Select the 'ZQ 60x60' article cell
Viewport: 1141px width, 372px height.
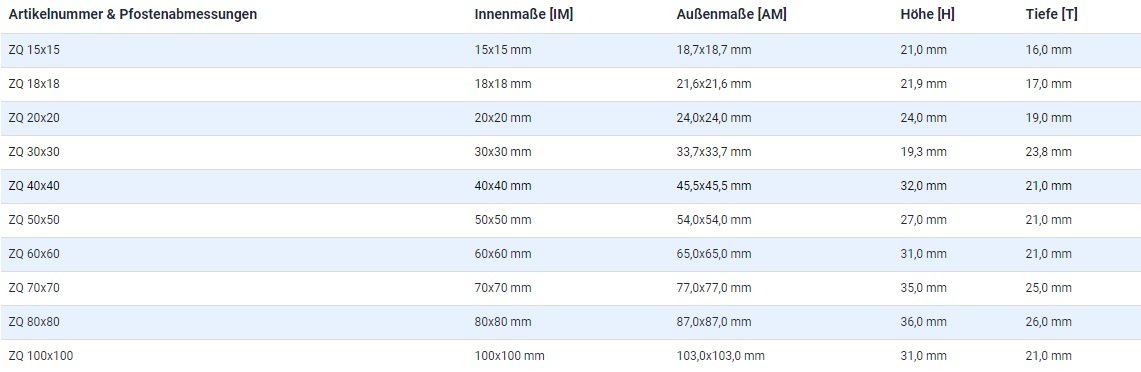[34, 254]
